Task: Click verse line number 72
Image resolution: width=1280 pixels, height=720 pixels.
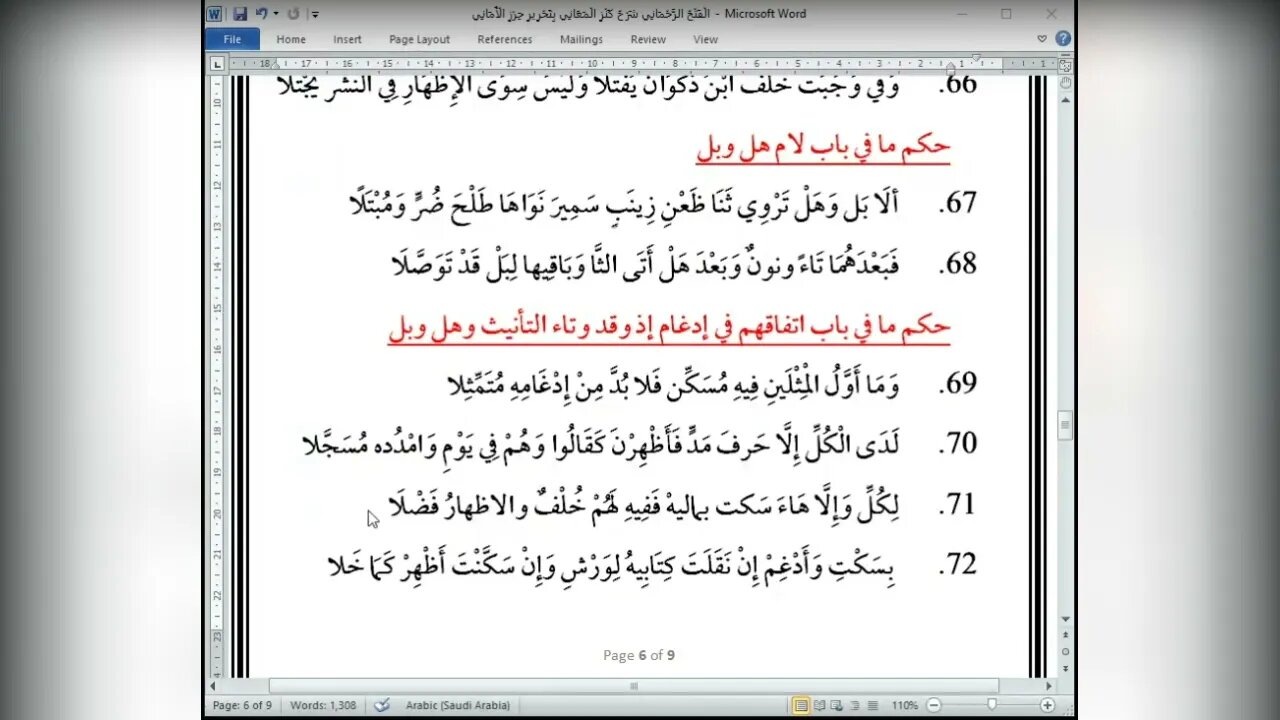Action: point(958,564)
